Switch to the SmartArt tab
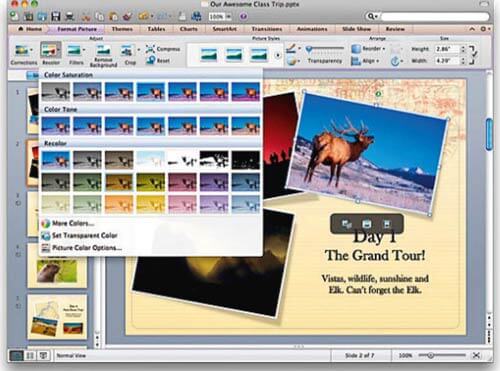 225,29
